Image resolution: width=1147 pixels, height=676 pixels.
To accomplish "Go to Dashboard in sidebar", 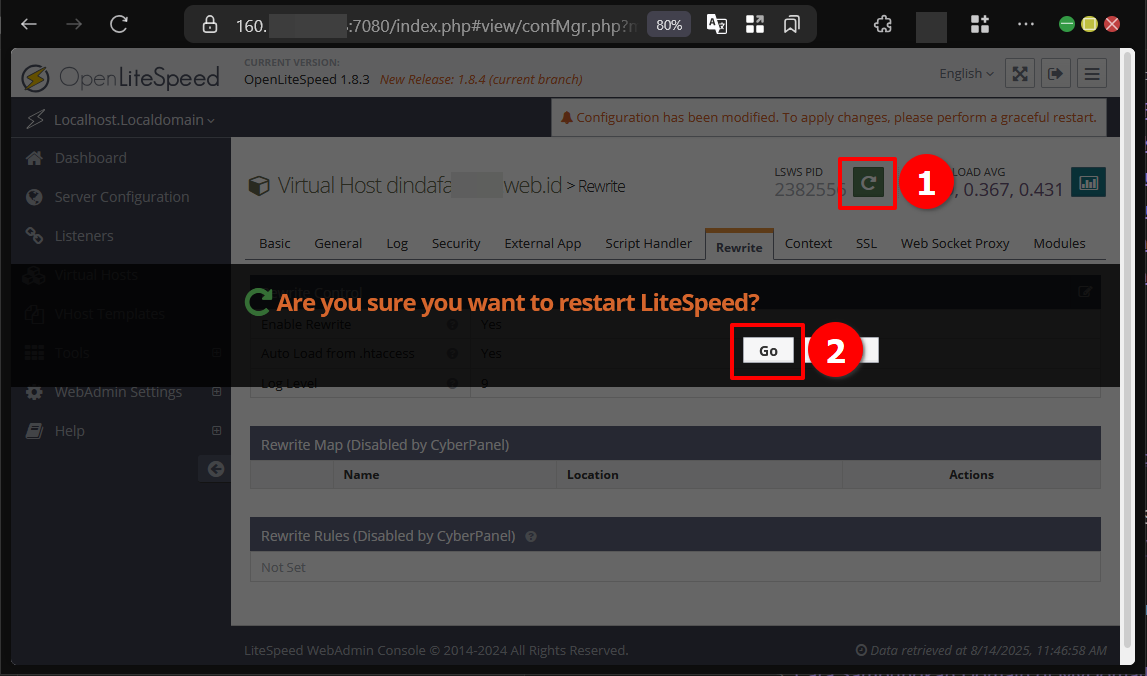I will 90,158.
